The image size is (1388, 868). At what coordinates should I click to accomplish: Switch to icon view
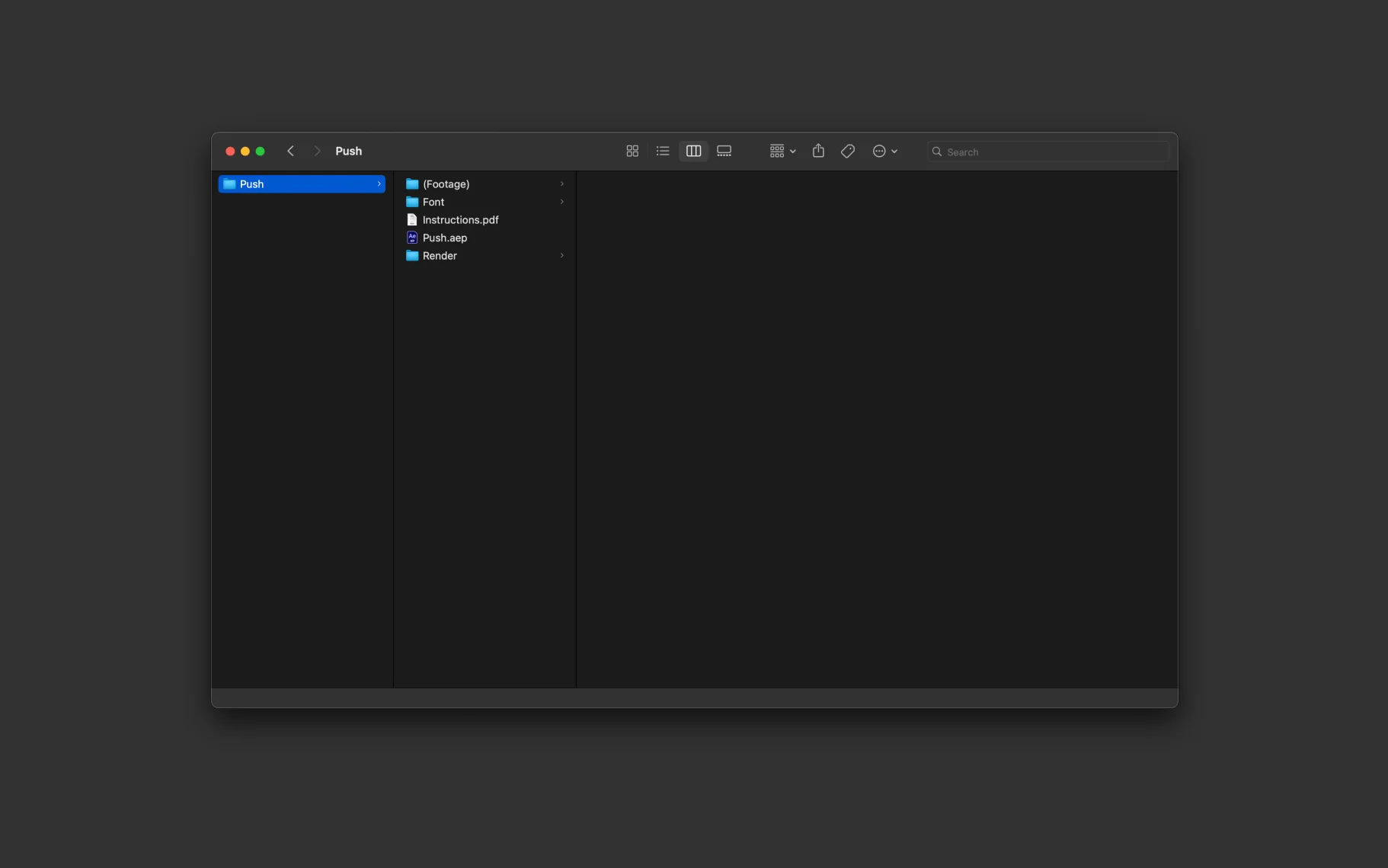tap(632, 151)
